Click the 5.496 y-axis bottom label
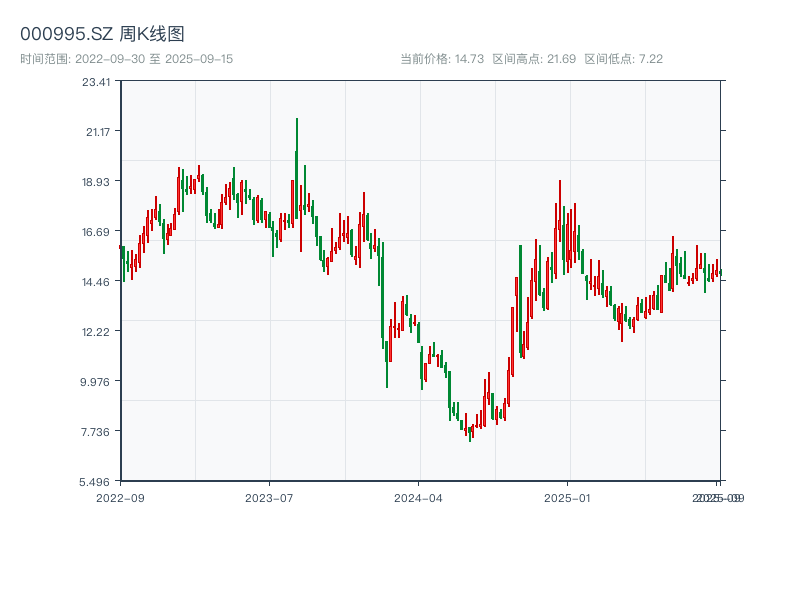Image resolution: width=800 pixels, height=600 pixels. point(97,481)
